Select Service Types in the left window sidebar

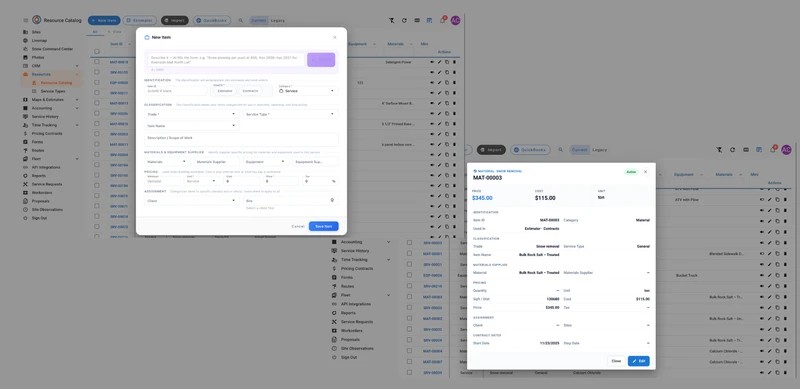coord(53,91)
